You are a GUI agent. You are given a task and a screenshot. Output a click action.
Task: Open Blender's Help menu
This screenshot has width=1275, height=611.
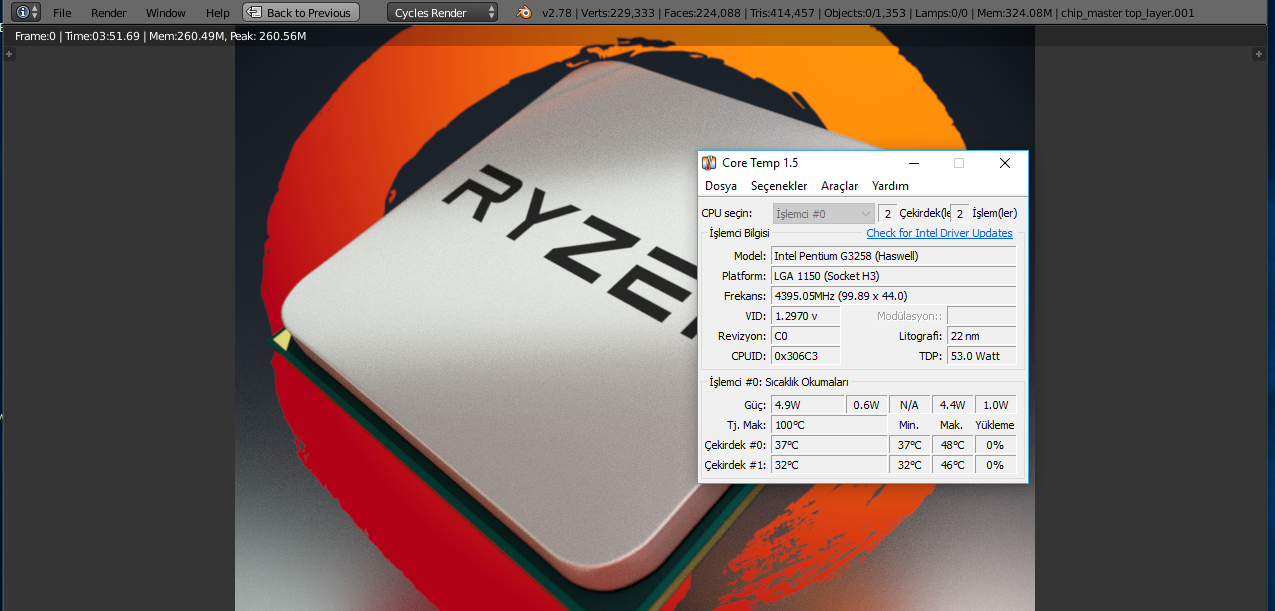point(217,13)
